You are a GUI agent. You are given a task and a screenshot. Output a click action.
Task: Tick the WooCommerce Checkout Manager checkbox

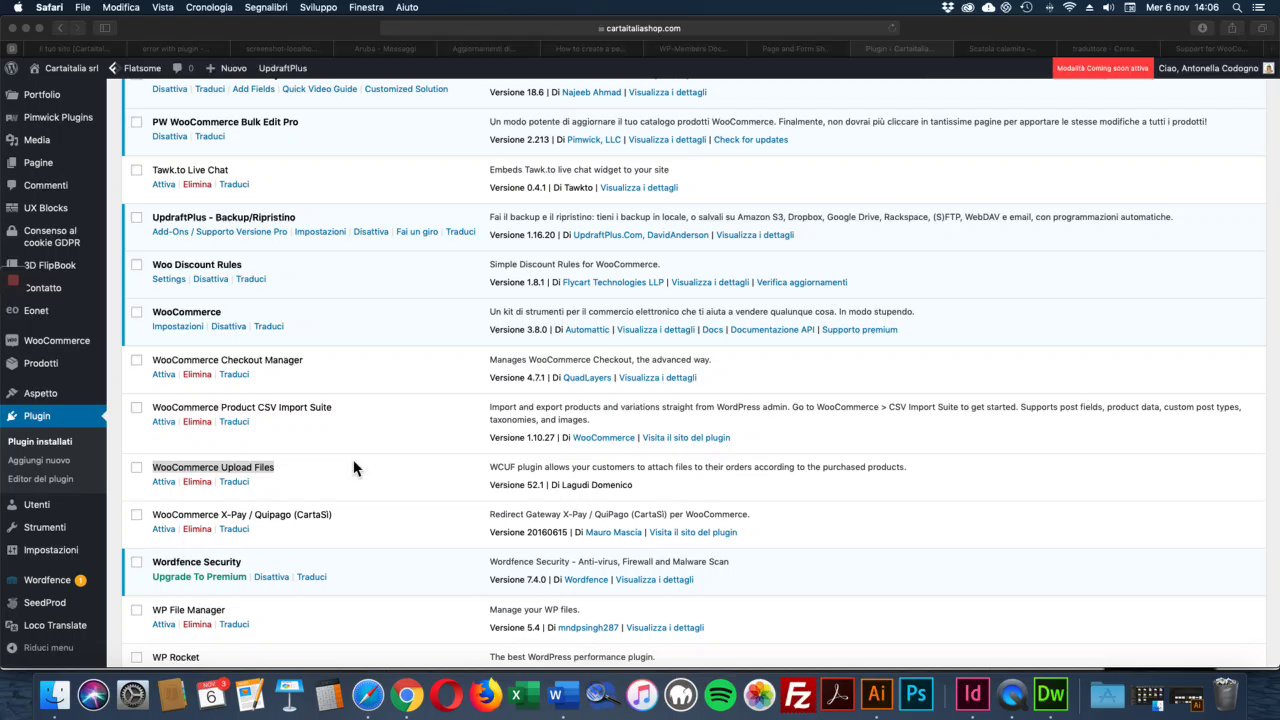(x=136, y=360)
